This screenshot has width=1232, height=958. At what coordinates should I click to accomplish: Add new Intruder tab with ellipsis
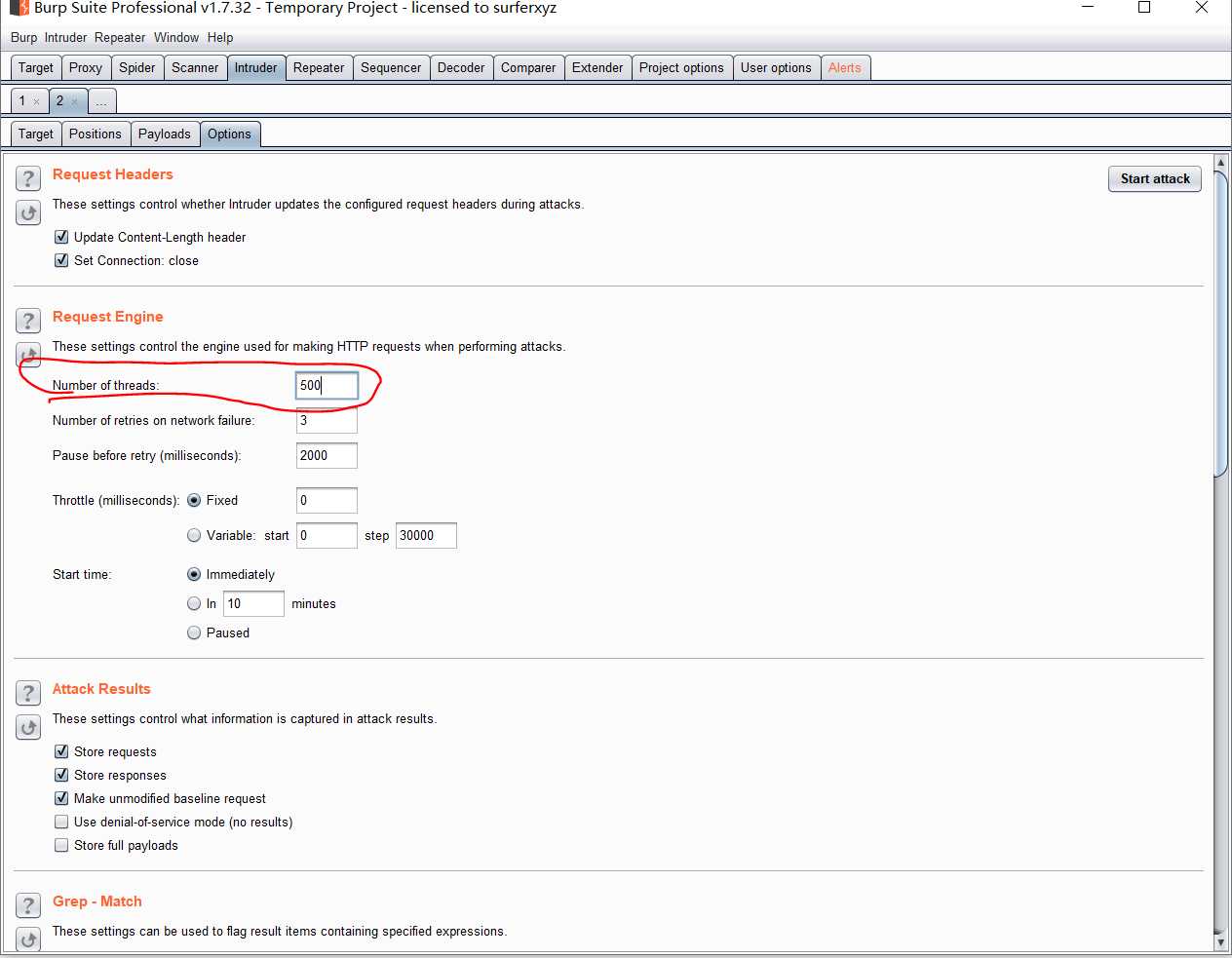(101, 101)
